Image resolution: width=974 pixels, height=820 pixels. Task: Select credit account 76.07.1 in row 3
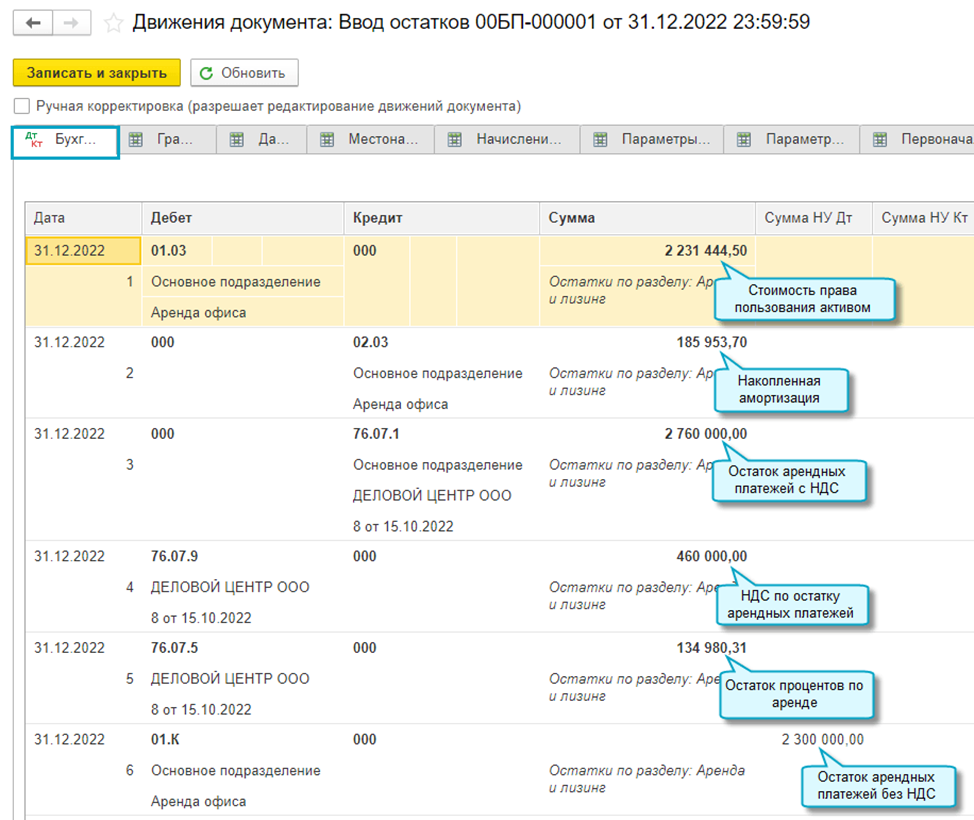(376, 434)
